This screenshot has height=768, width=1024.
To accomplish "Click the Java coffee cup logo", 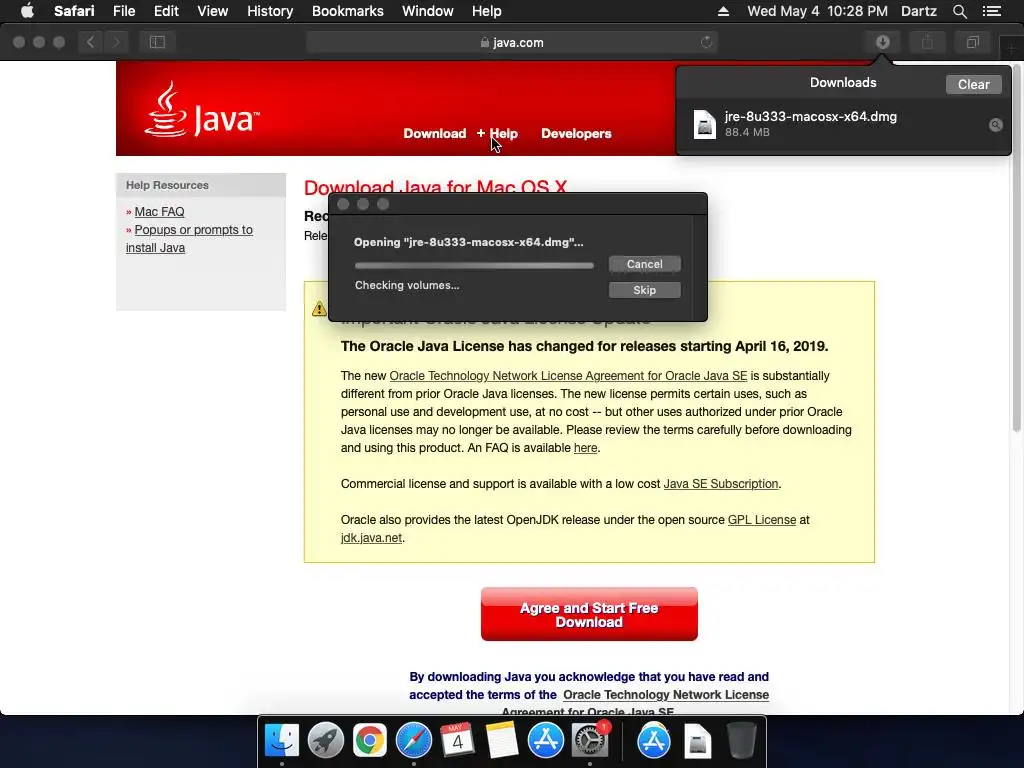I will point(167,109).
